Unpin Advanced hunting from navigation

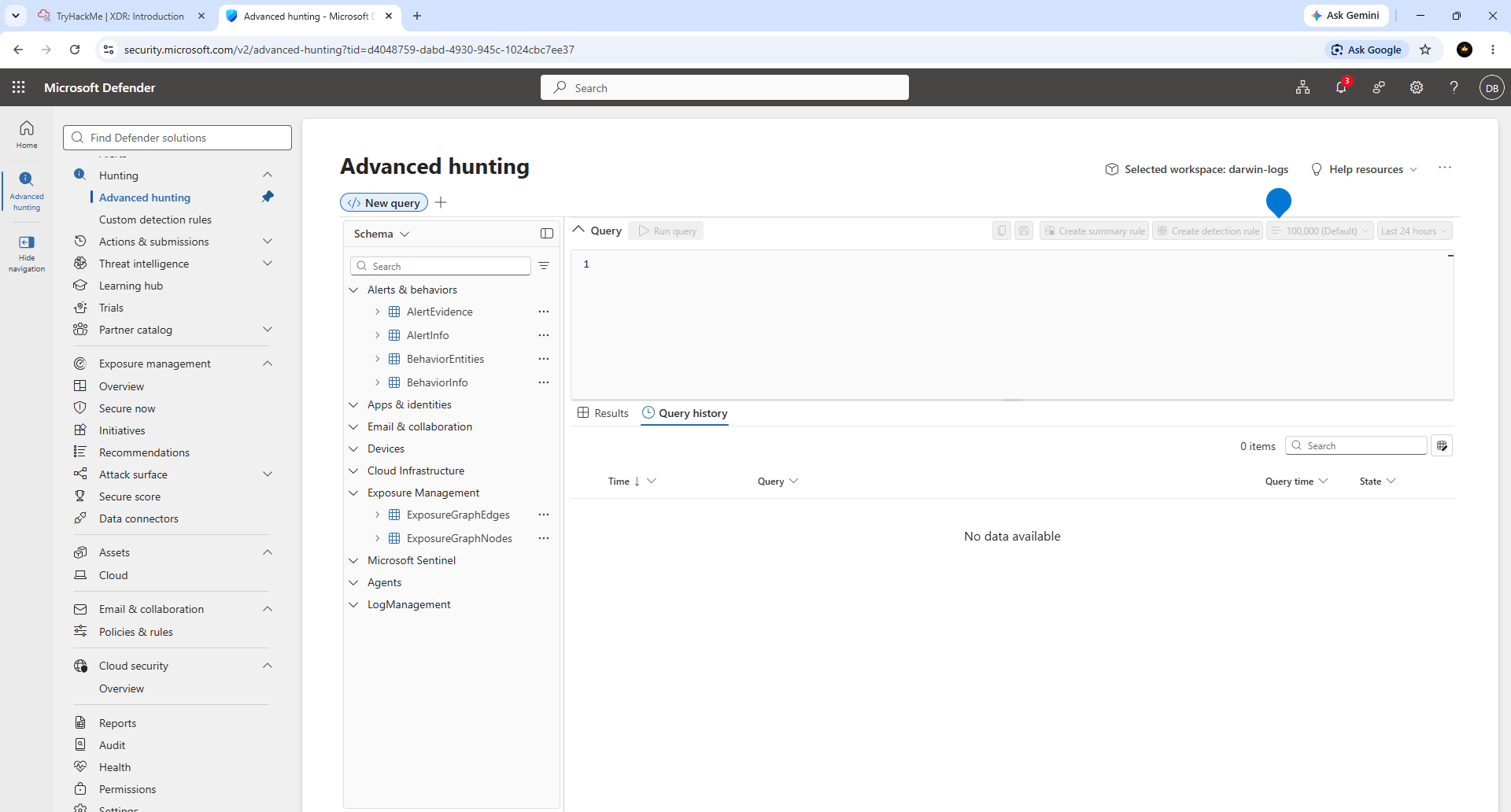(x=268, y=197)
